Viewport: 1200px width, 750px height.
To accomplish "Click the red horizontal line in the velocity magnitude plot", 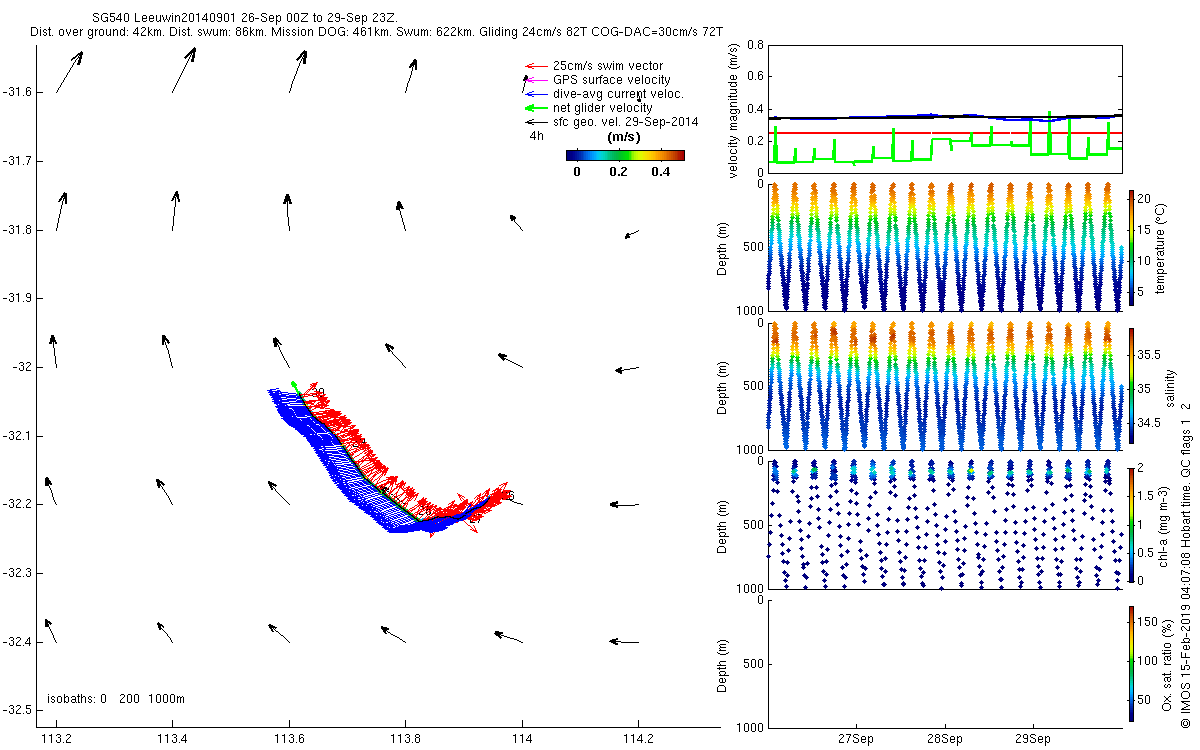I will click(x=945, y=132).
